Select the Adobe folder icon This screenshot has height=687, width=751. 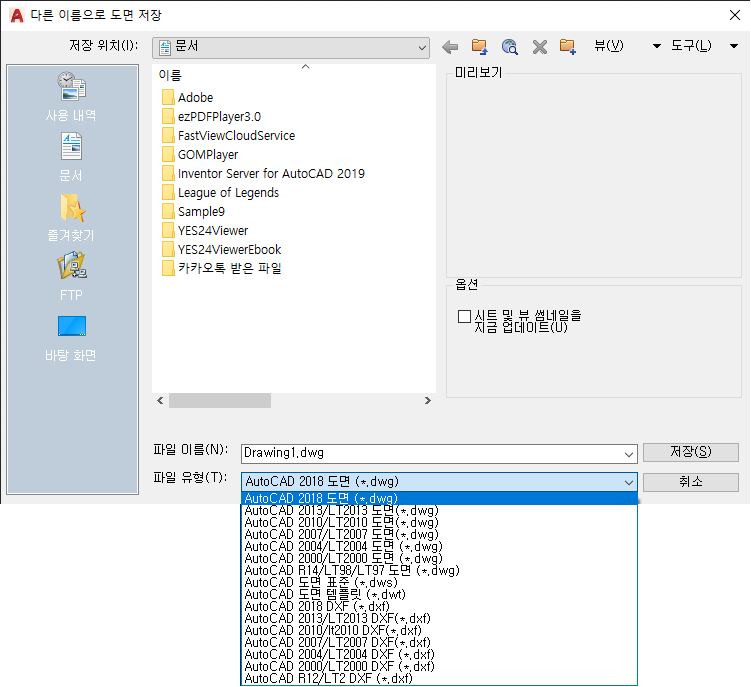click(x=168, y=97)
